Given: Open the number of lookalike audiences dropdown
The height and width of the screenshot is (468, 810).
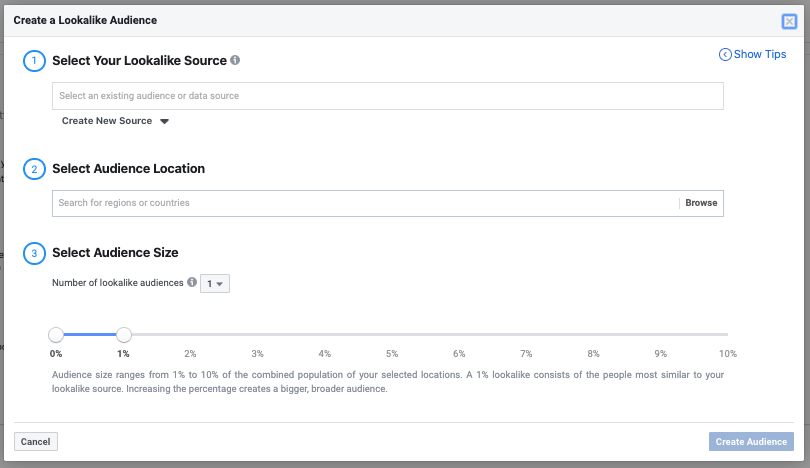Looking at the screenshot, I should point(215,284).
